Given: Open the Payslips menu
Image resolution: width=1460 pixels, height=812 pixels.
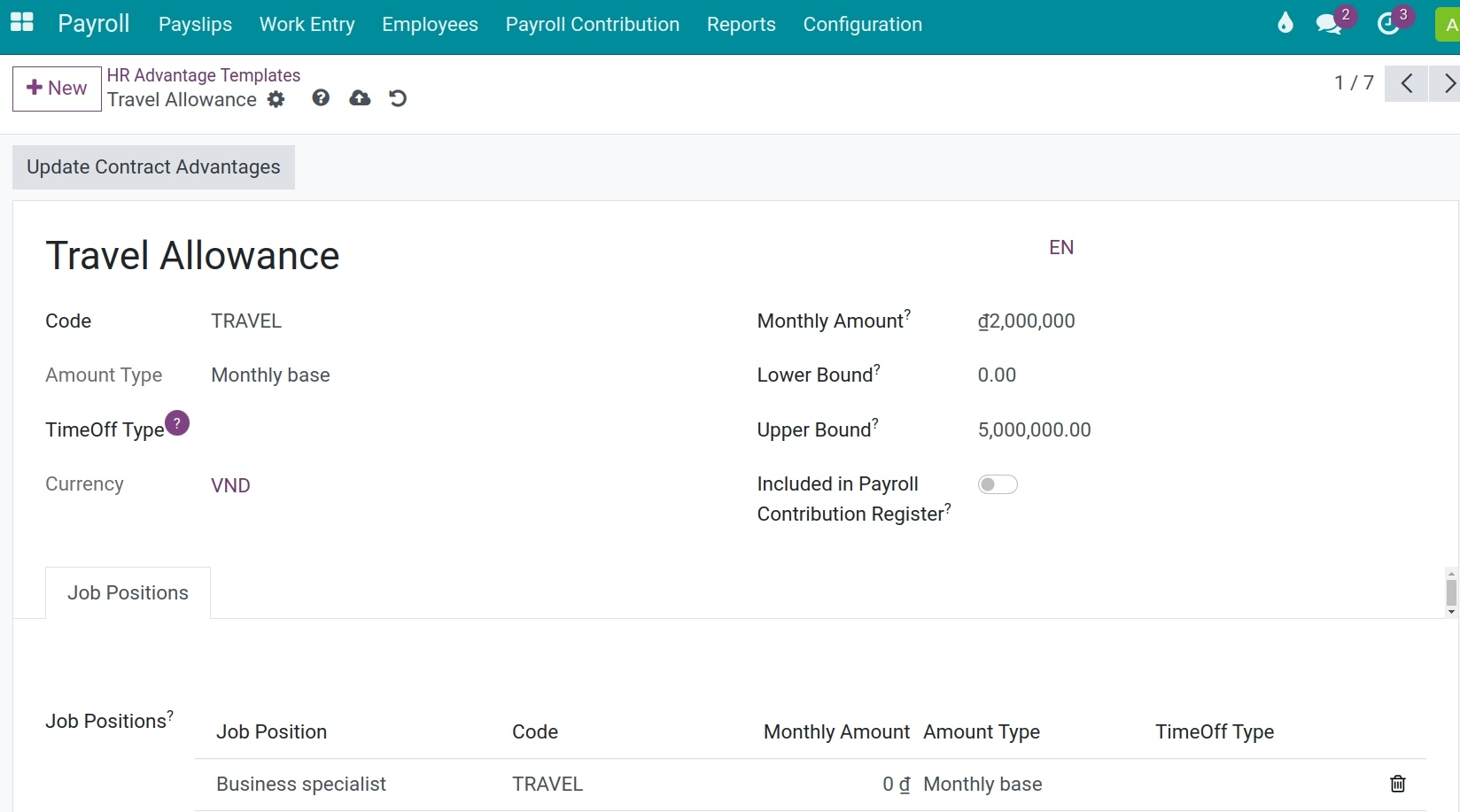Looking at the screenshot, I should pyautogui.click(x=195, y=24).
